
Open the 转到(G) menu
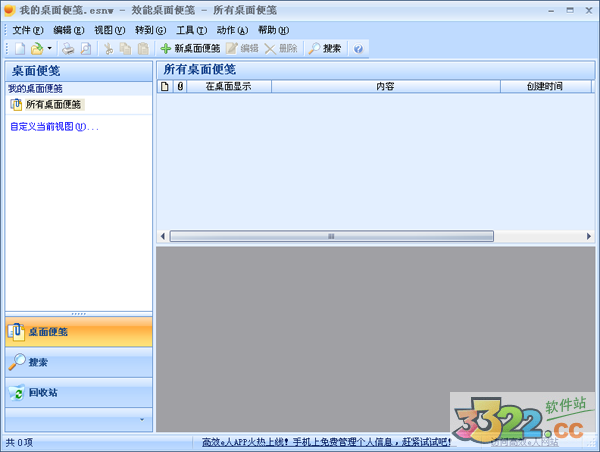pos(150,30)
